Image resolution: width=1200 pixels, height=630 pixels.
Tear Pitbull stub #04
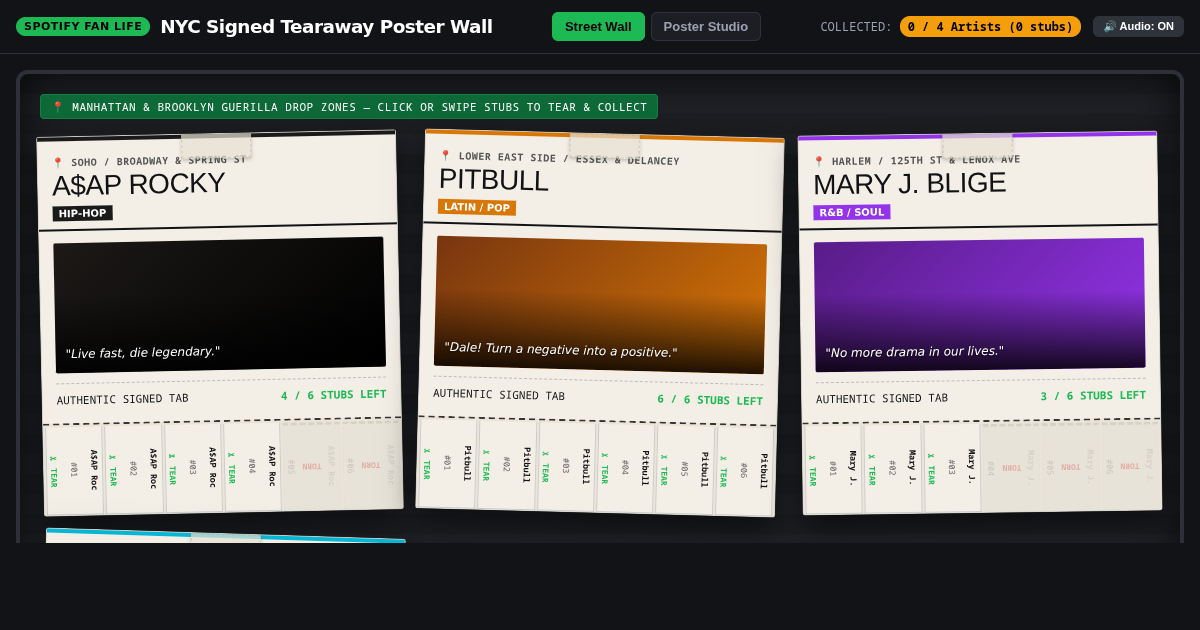click(626, 468)
